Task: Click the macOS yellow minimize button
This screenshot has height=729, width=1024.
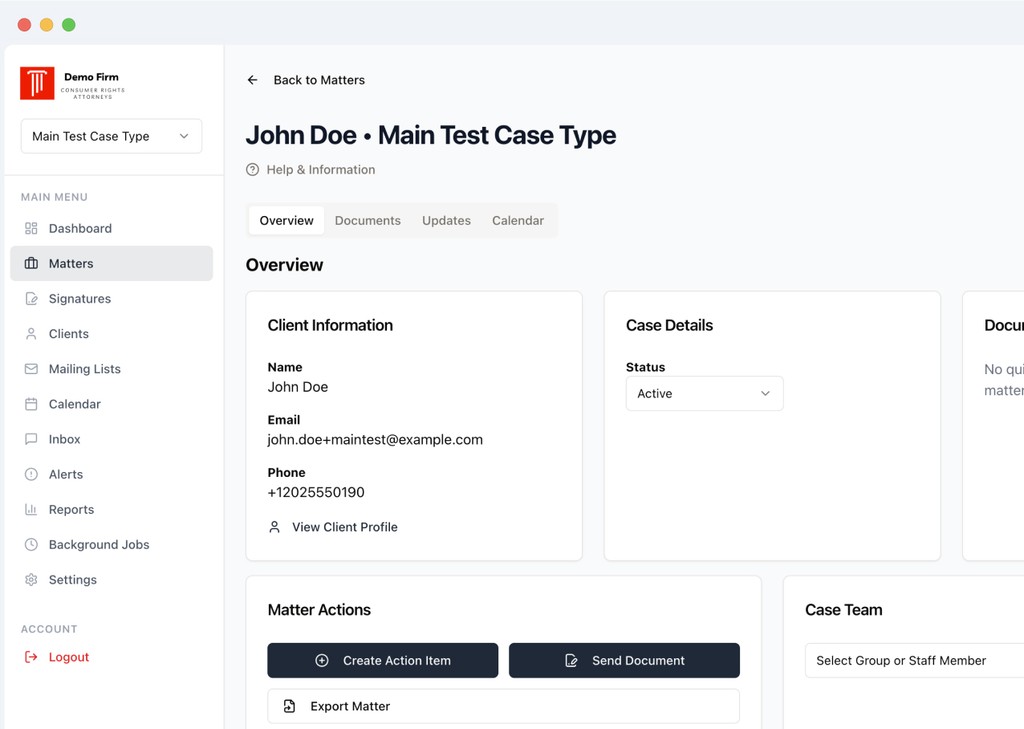Action: (x=46, y=25)
